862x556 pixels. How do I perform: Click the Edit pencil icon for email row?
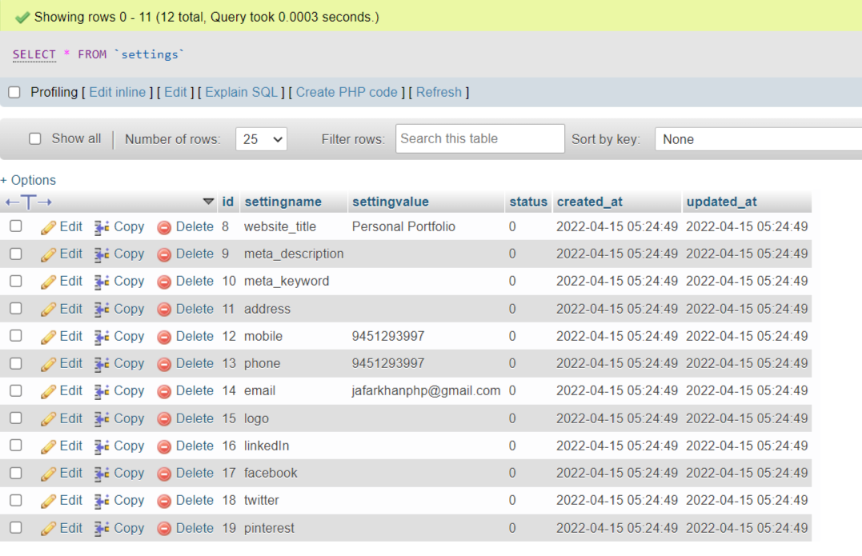point(48,391)
